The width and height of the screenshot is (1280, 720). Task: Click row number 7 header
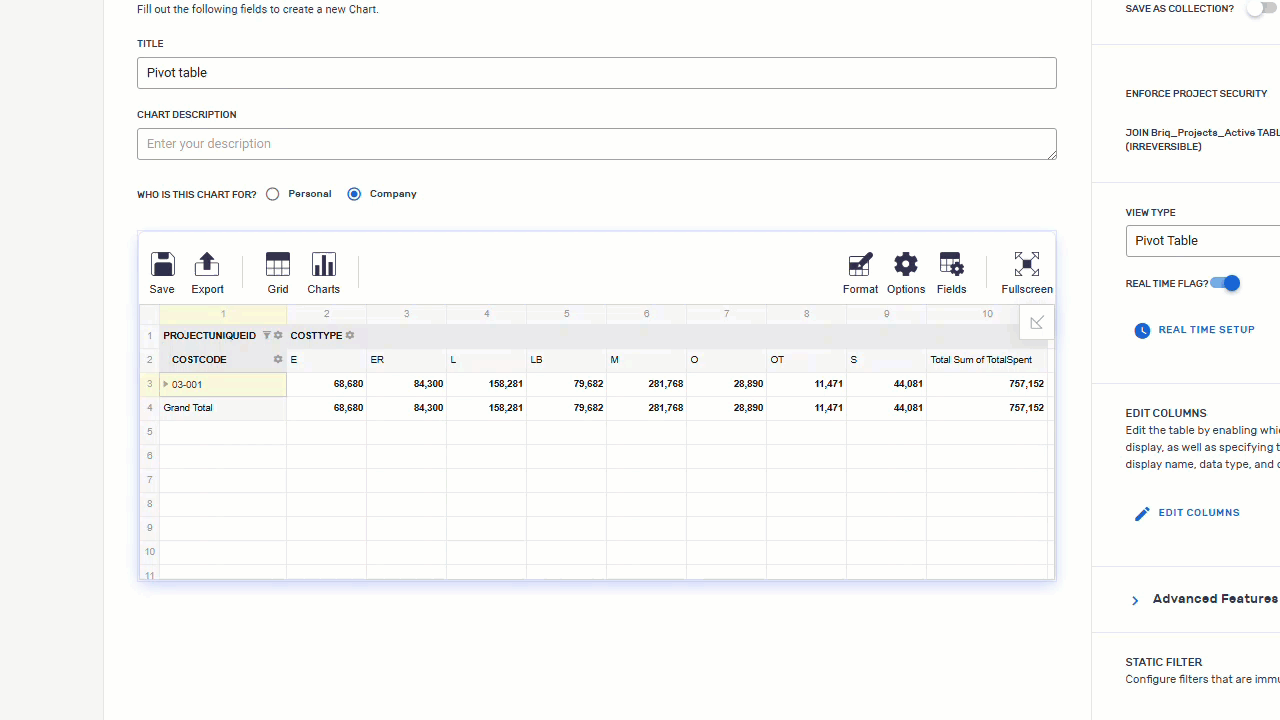pyautogui.click(x=150, y=480)
